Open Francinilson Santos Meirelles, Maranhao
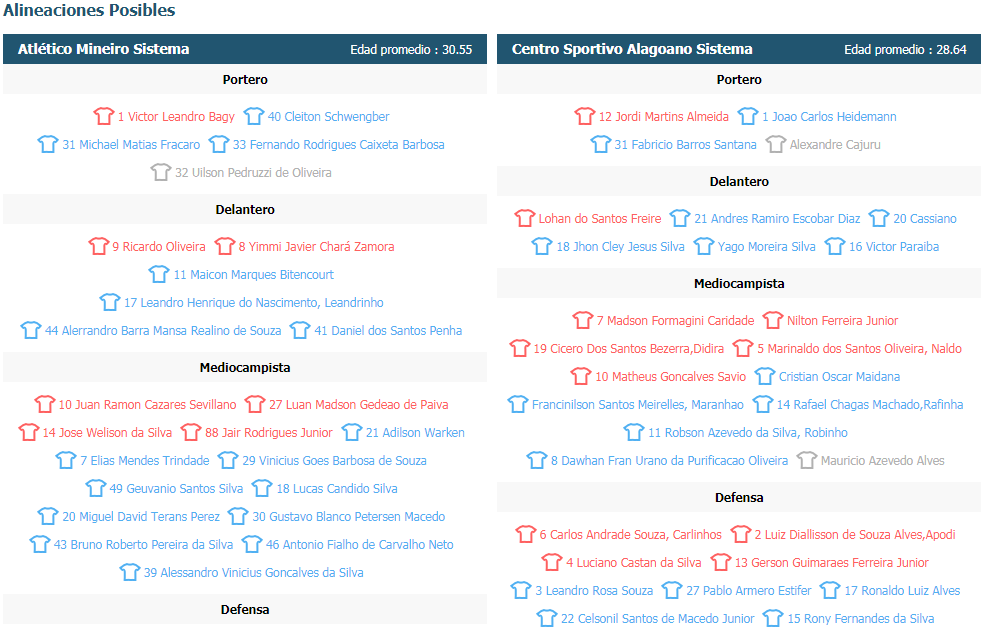 click(638, 405)
